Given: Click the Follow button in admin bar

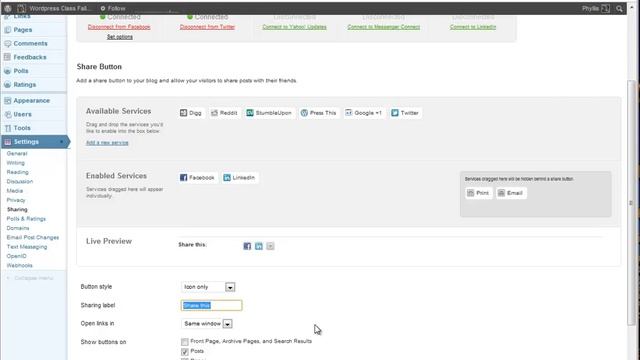Looking at the screenshot, I should (x=113, y=8).
